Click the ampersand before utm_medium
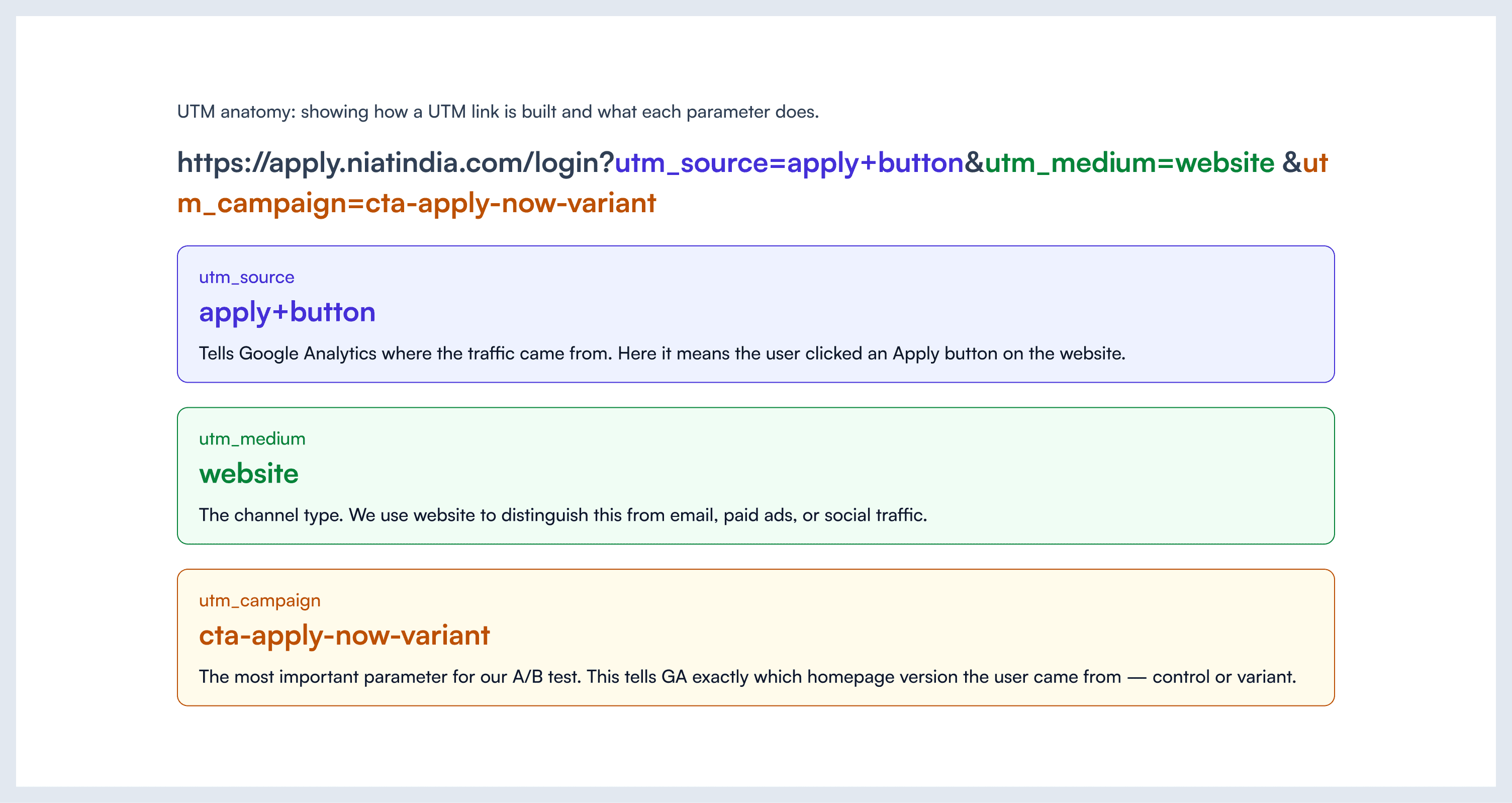Image resolution: width=1512 pixels, height=803 pixels. click(x=974, y=162)
